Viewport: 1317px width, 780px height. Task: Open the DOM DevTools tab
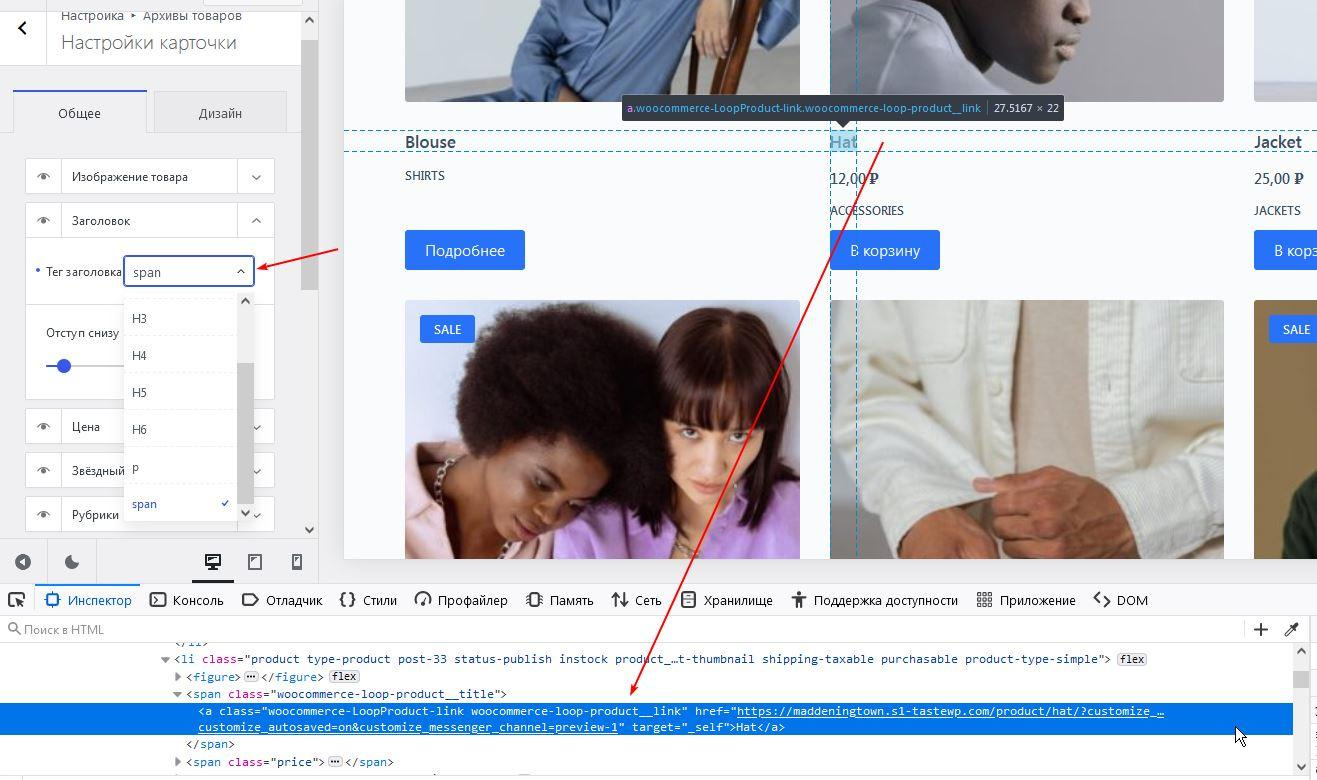1120,600
